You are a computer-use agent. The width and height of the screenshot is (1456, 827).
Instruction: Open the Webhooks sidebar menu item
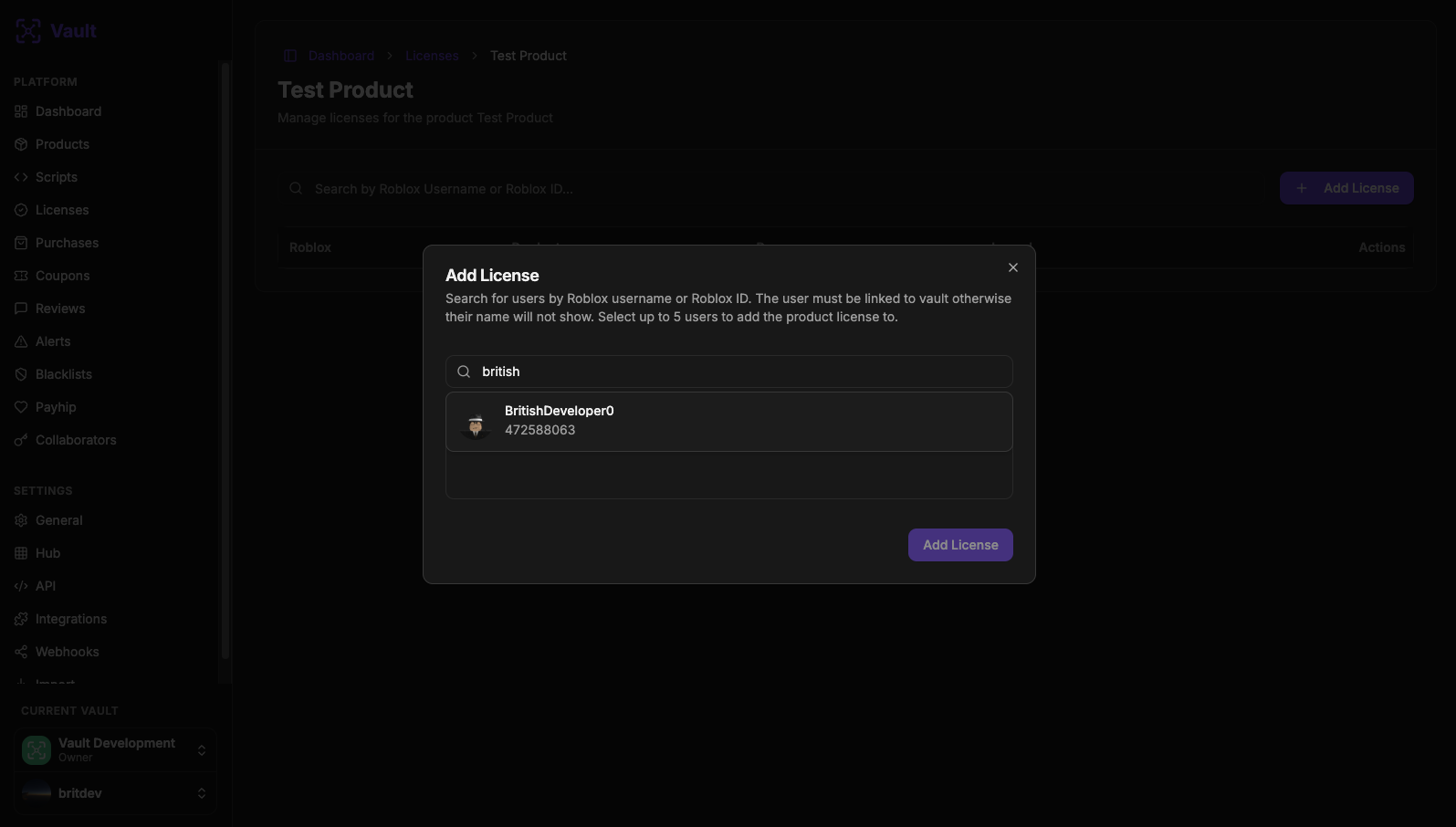coord(67,652)
